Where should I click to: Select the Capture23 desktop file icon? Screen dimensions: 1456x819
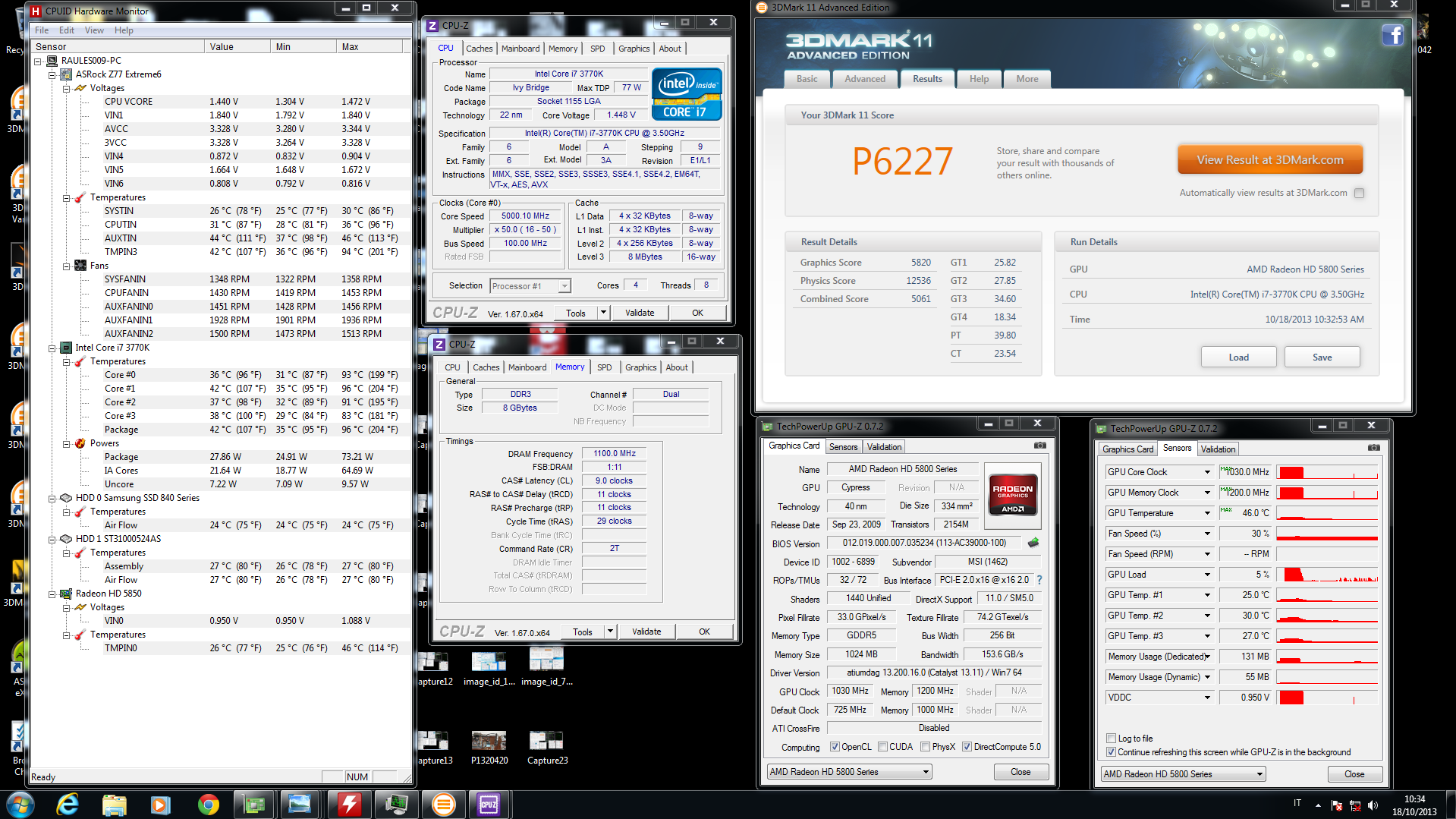point(547,746)
